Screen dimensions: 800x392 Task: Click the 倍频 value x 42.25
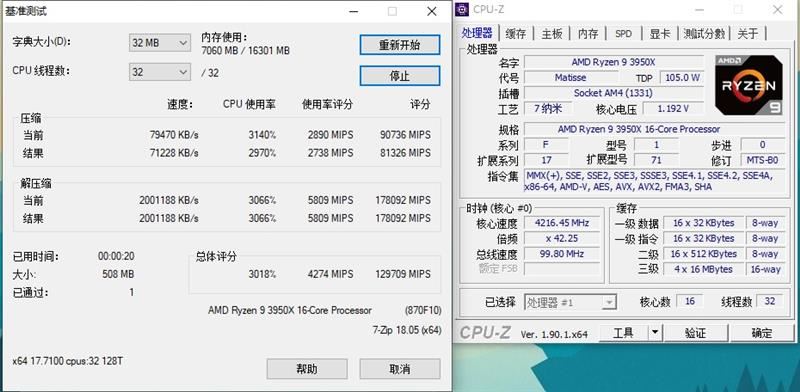point(562,238)
